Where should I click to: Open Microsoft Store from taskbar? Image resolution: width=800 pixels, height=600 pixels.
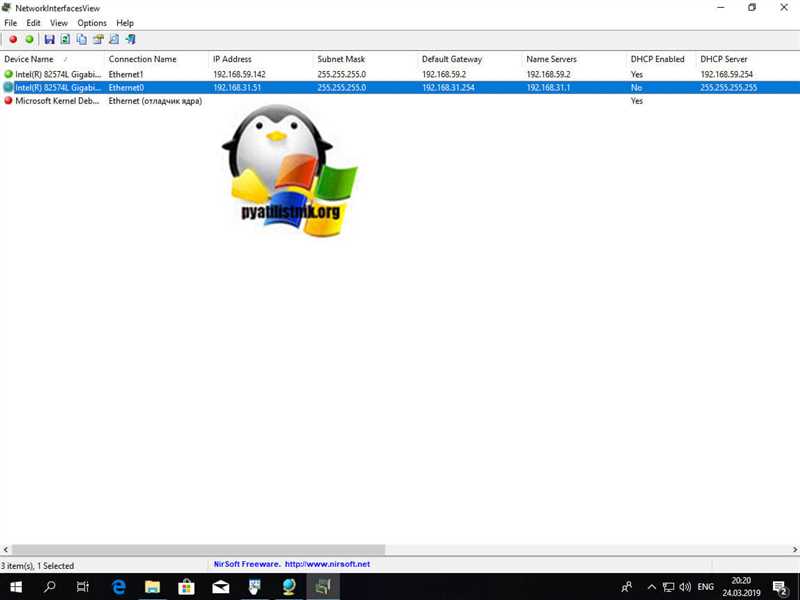186,587
